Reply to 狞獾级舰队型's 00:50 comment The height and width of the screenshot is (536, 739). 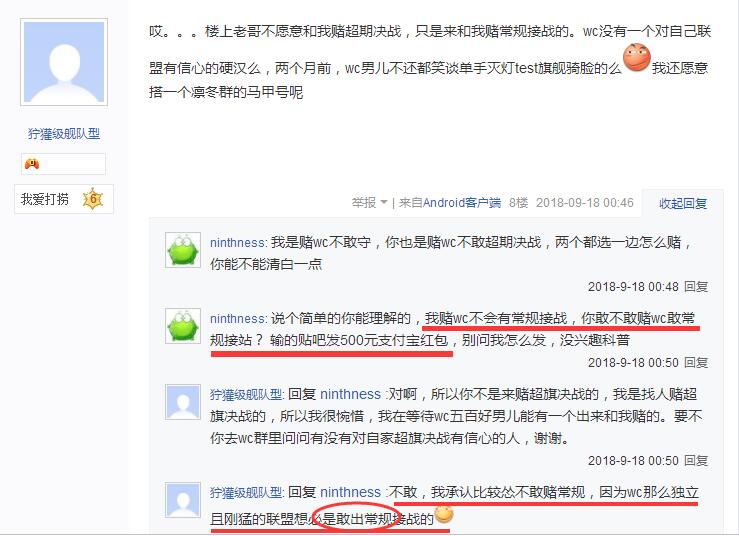[x=696, y=461]
